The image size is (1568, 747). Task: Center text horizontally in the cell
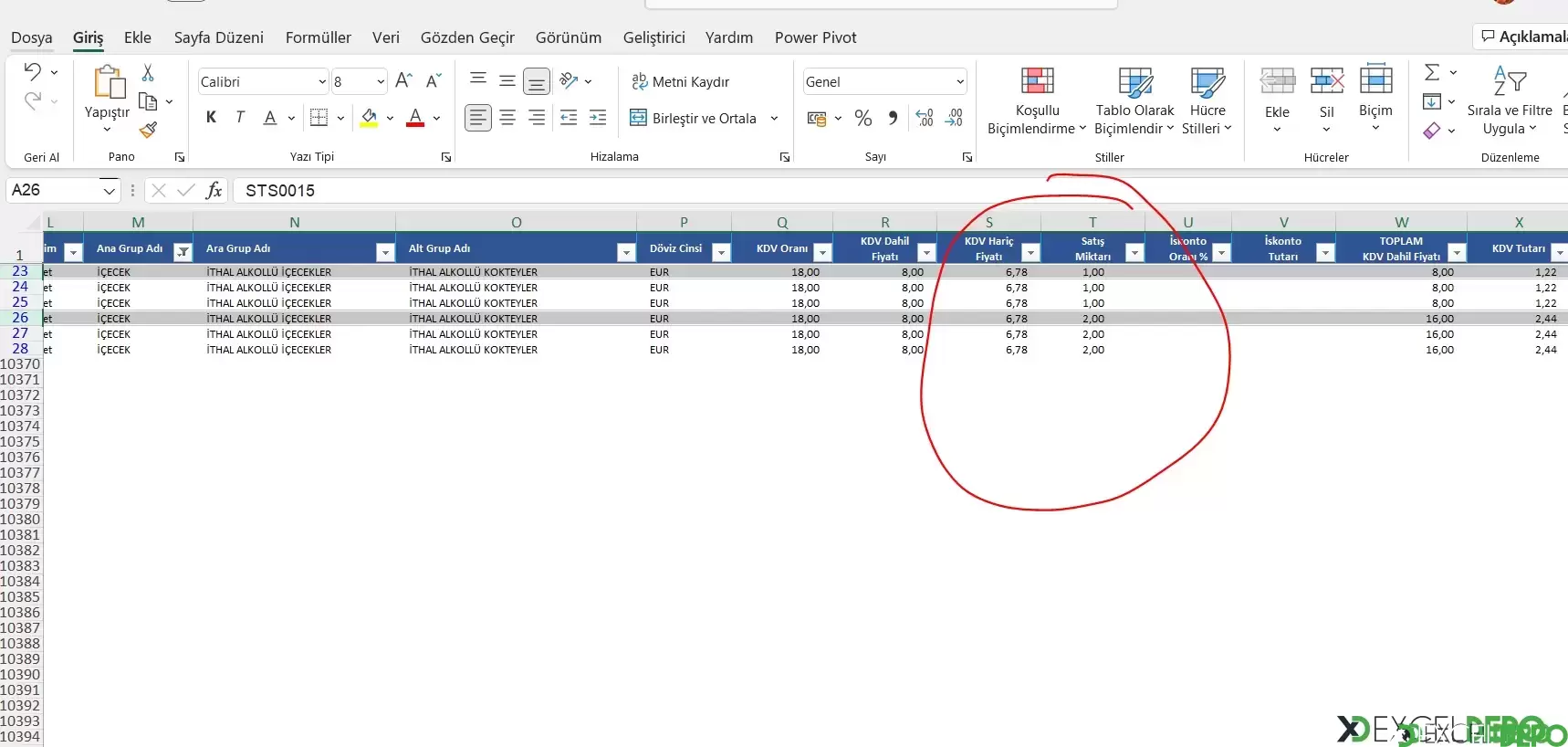507,118
